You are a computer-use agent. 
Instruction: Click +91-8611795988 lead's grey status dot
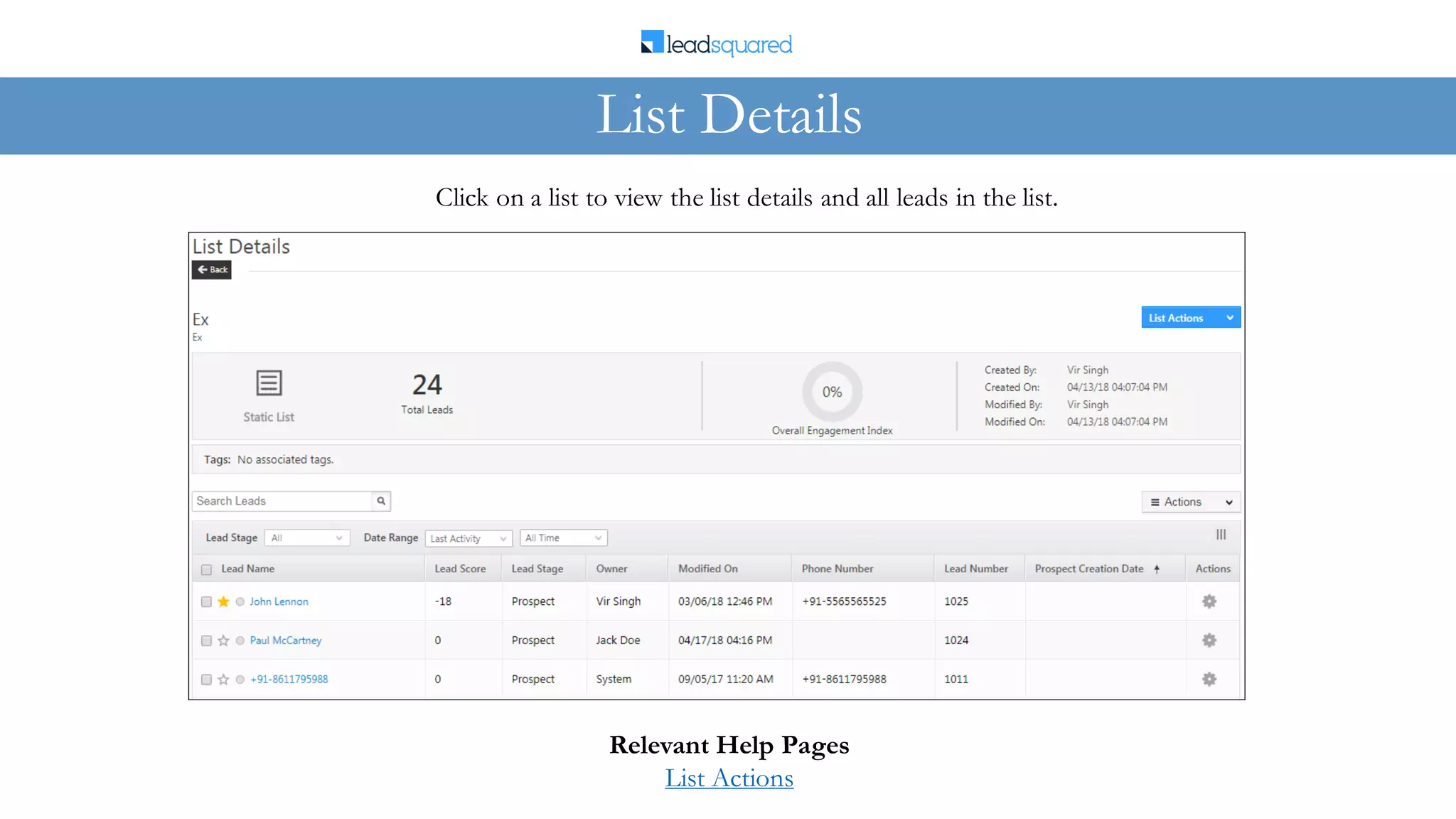[x=240, y=679]
